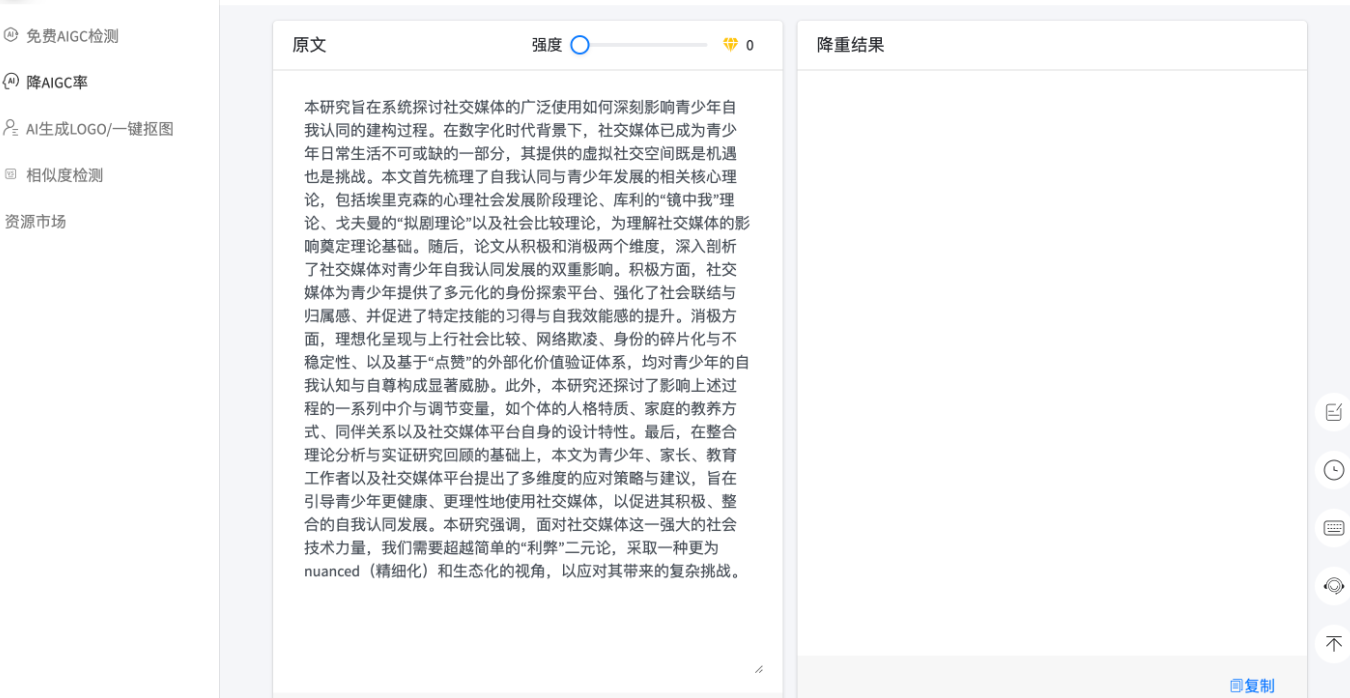Copy the result with 复制 button

[x=1252, y=685]
